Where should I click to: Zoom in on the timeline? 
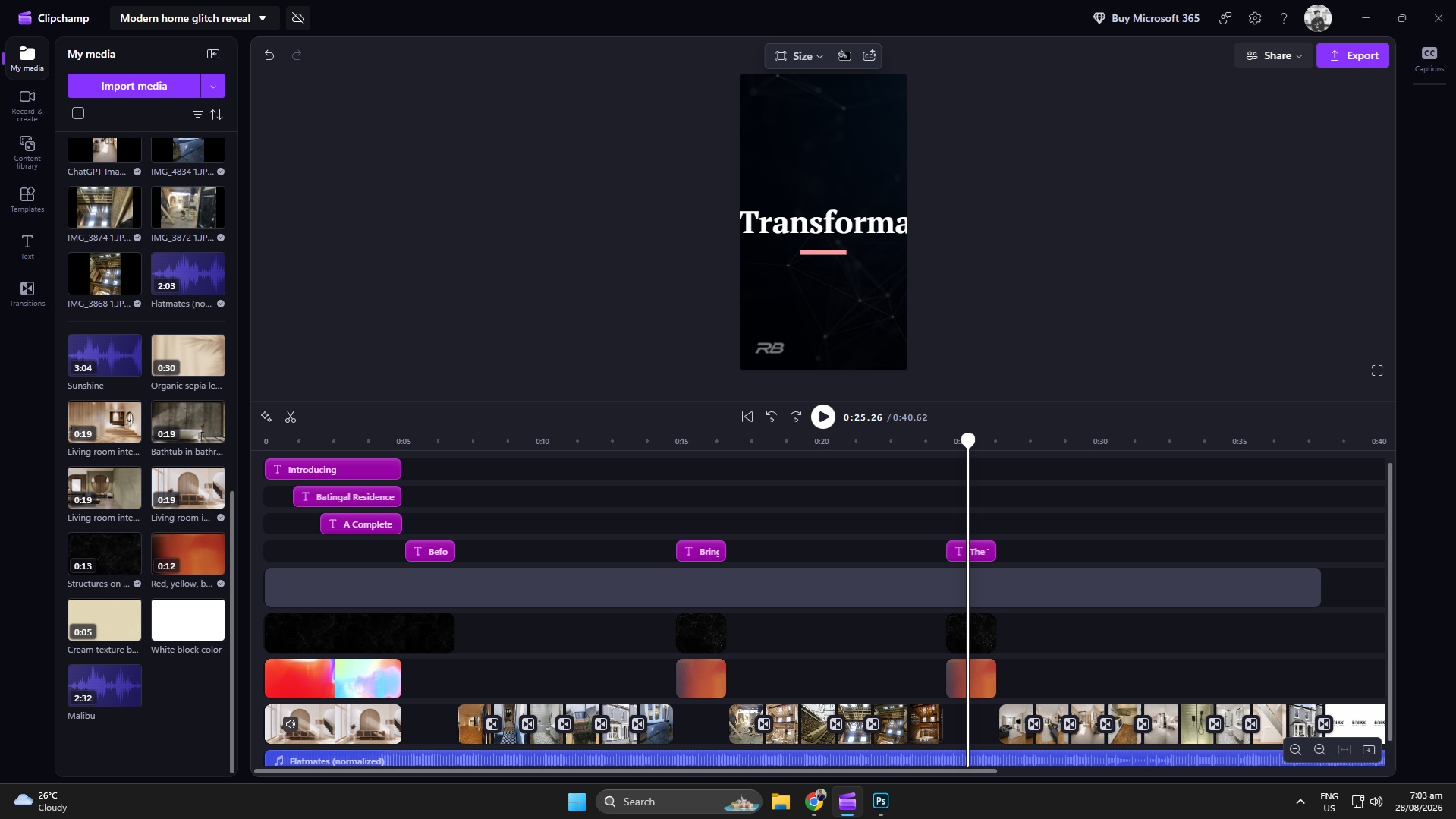coord(1319,750)
